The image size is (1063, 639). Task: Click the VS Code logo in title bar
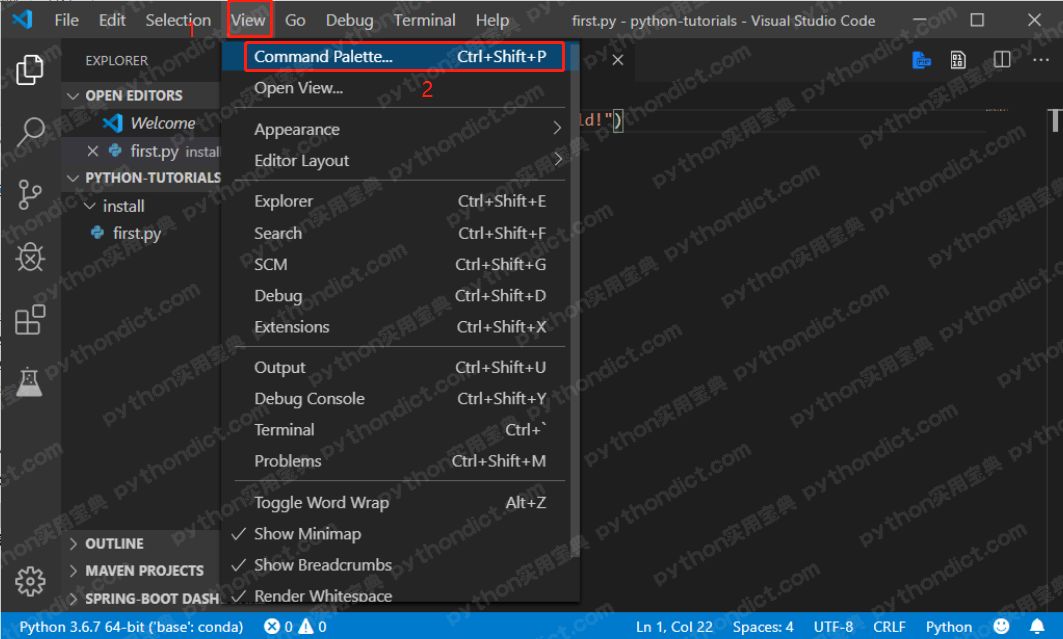click(x=22, y=20)
